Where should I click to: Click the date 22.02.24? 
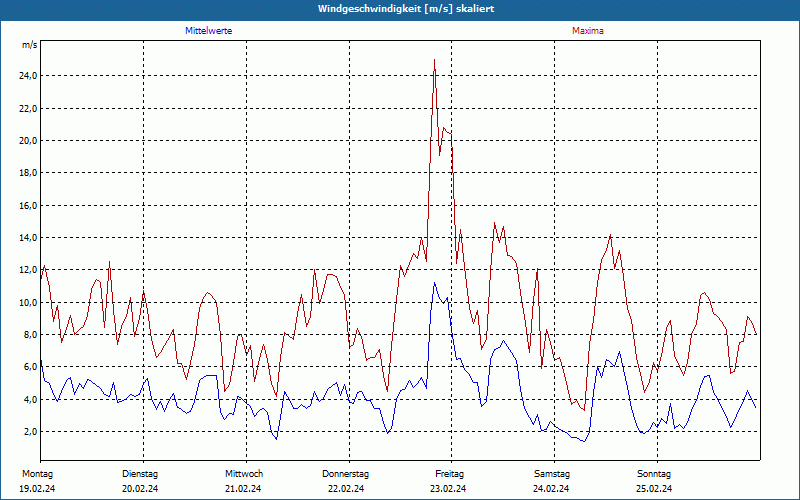[x=346, y=489]
